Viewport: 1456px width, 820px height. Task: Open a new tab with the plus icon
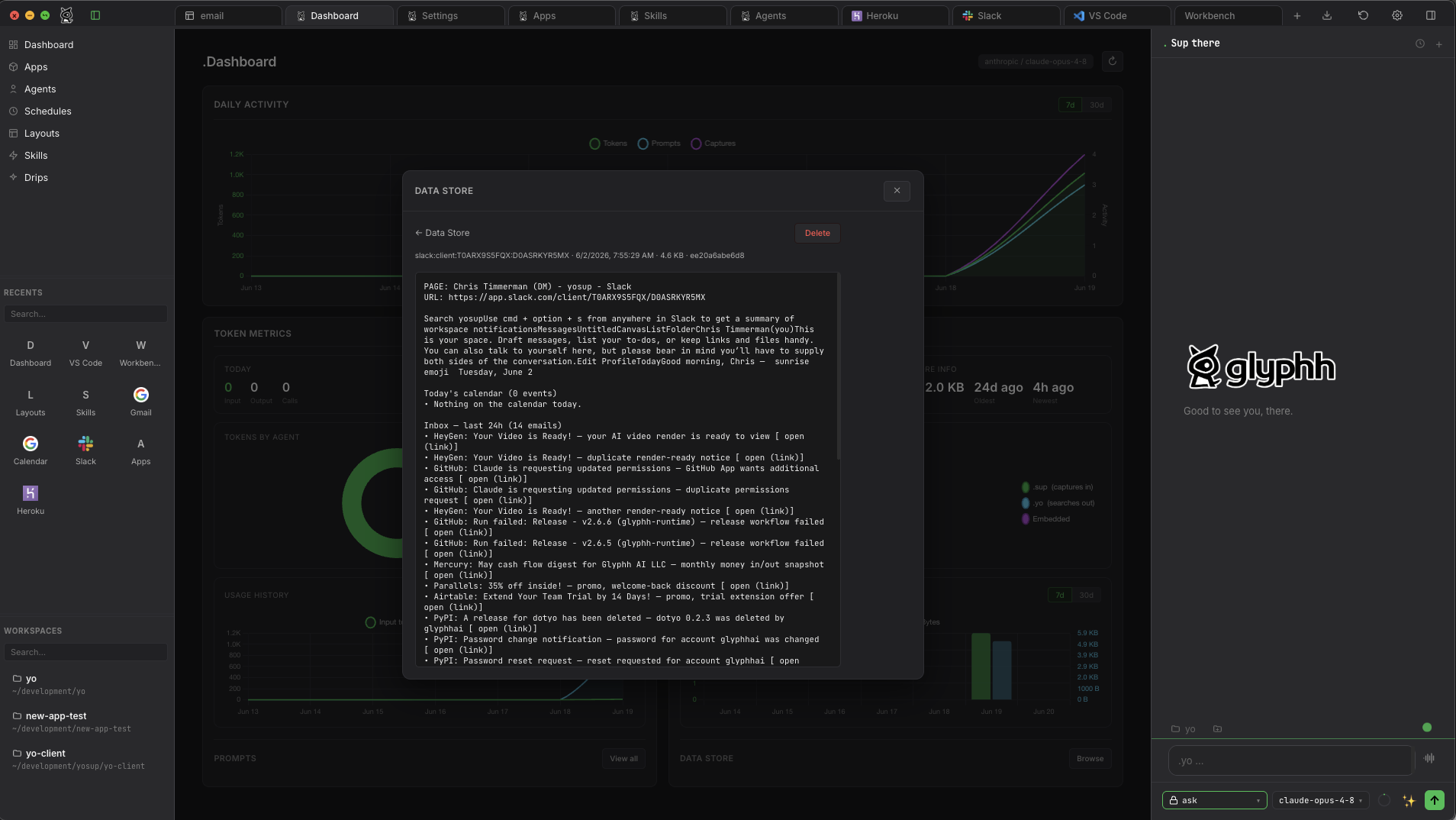click(x=1297, y=16)
